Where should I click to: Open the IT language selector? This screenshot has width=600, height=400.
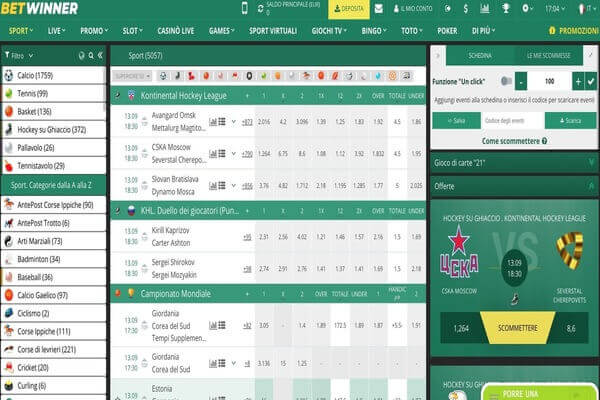tap(587, 8)
